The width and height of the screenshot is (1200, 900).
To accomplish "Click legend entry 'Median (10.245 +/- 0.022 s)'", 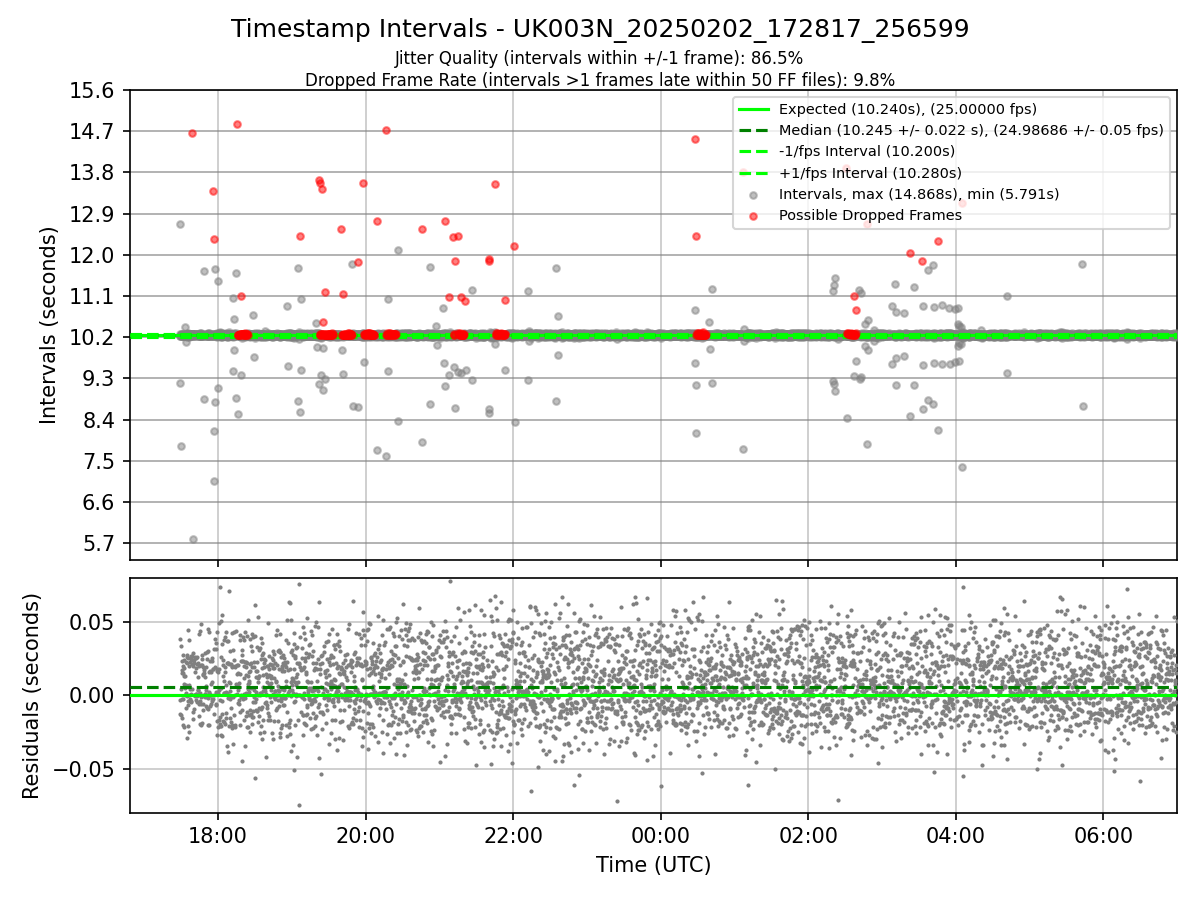I will (971, 130).
